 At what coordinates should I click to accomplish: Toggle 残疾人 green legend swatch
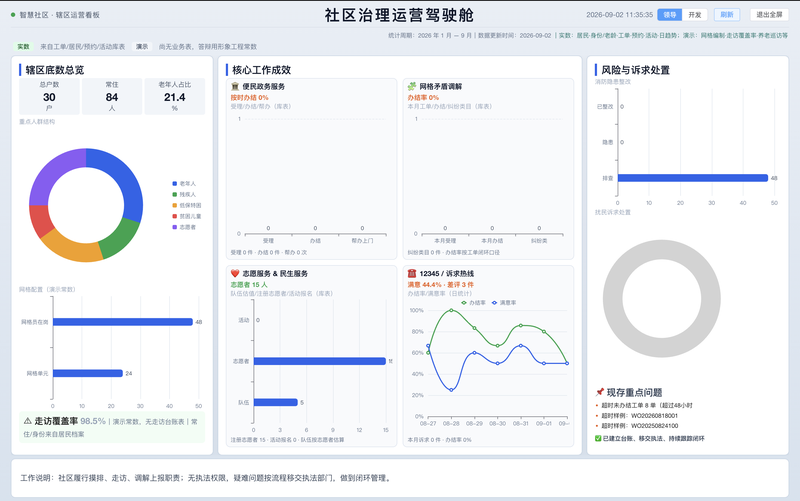point(174,194)
